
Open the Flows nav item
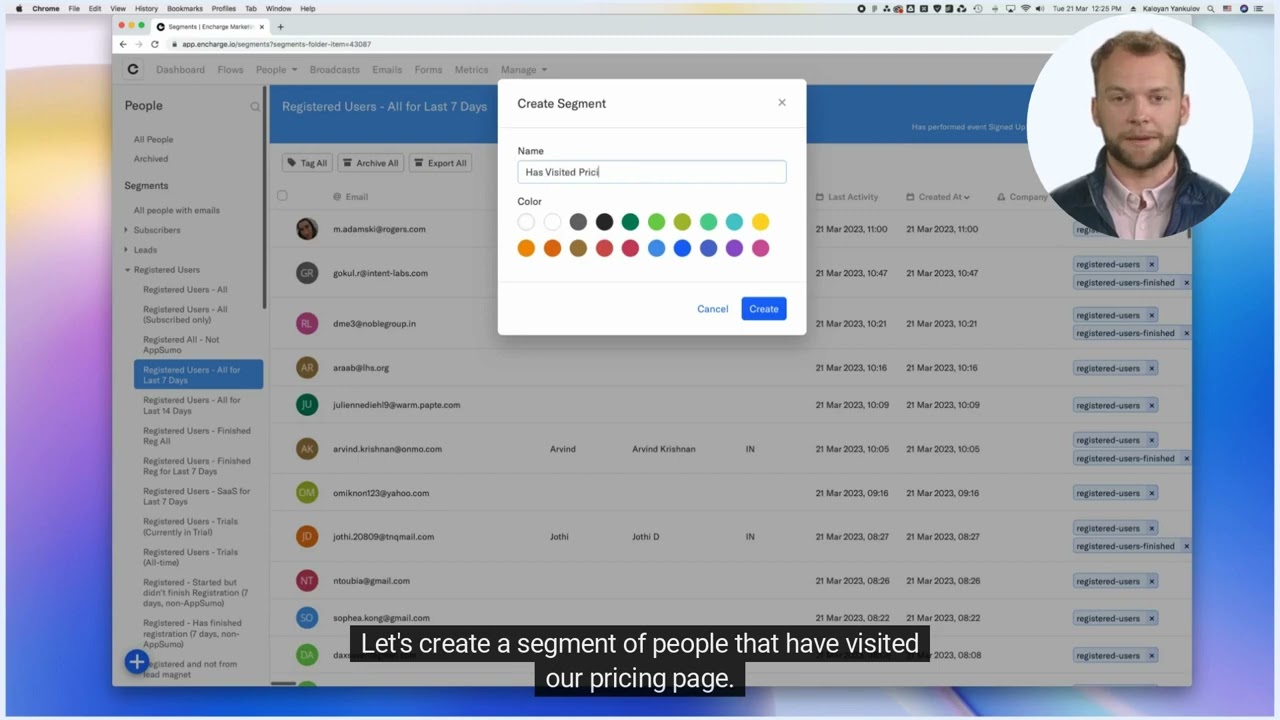click(x=230, y=70)
